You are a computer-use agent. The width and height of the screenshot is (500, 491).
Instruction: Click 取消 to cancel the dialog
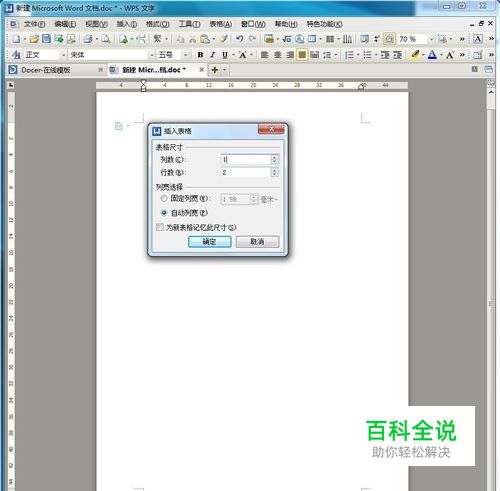click(257, 242)
